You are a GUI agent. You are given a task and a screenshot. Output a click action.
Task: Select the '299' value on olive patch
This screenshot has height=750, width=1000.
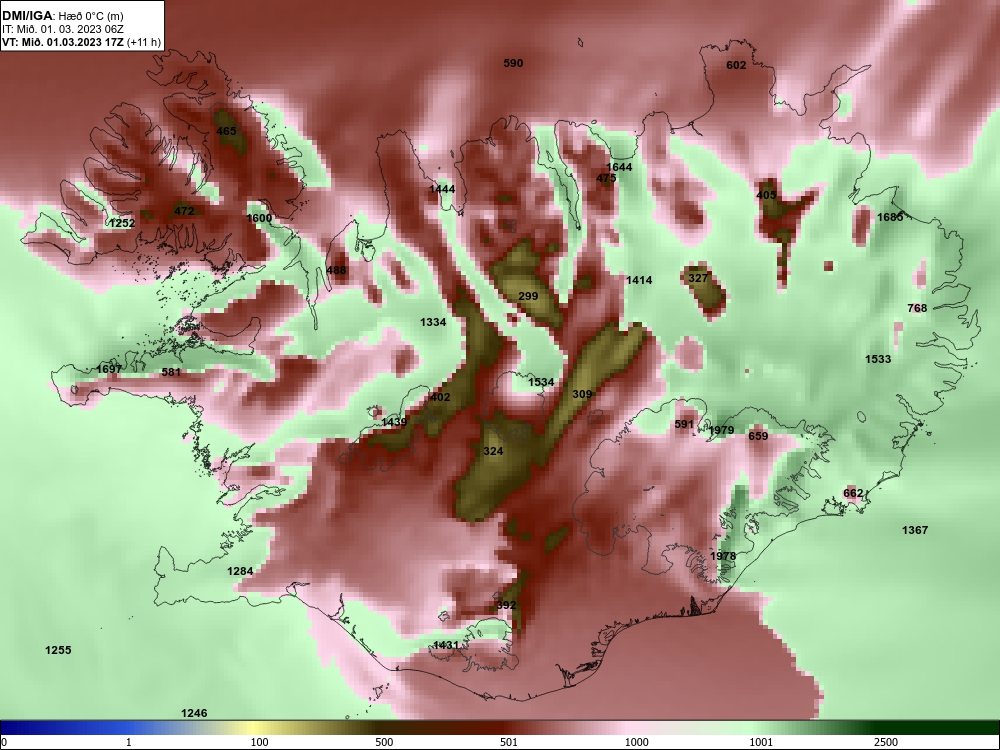click(528, 297)
